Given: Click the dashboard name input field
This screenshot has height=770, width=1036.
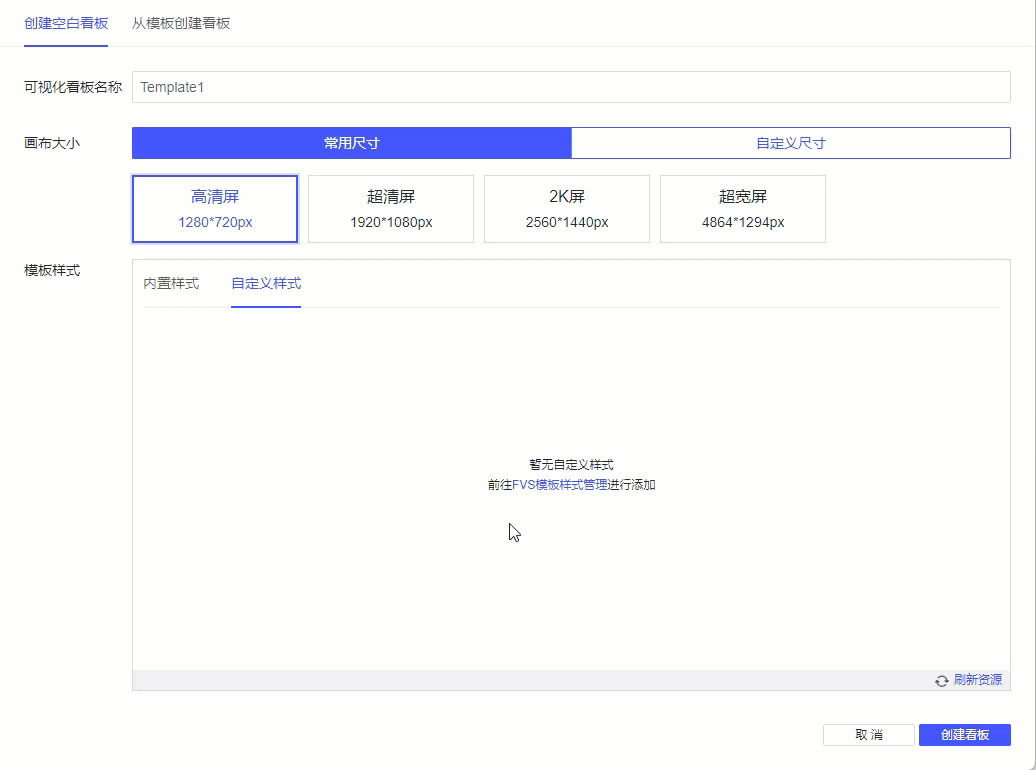Looking at the screenshot, I should coord(570,87).
